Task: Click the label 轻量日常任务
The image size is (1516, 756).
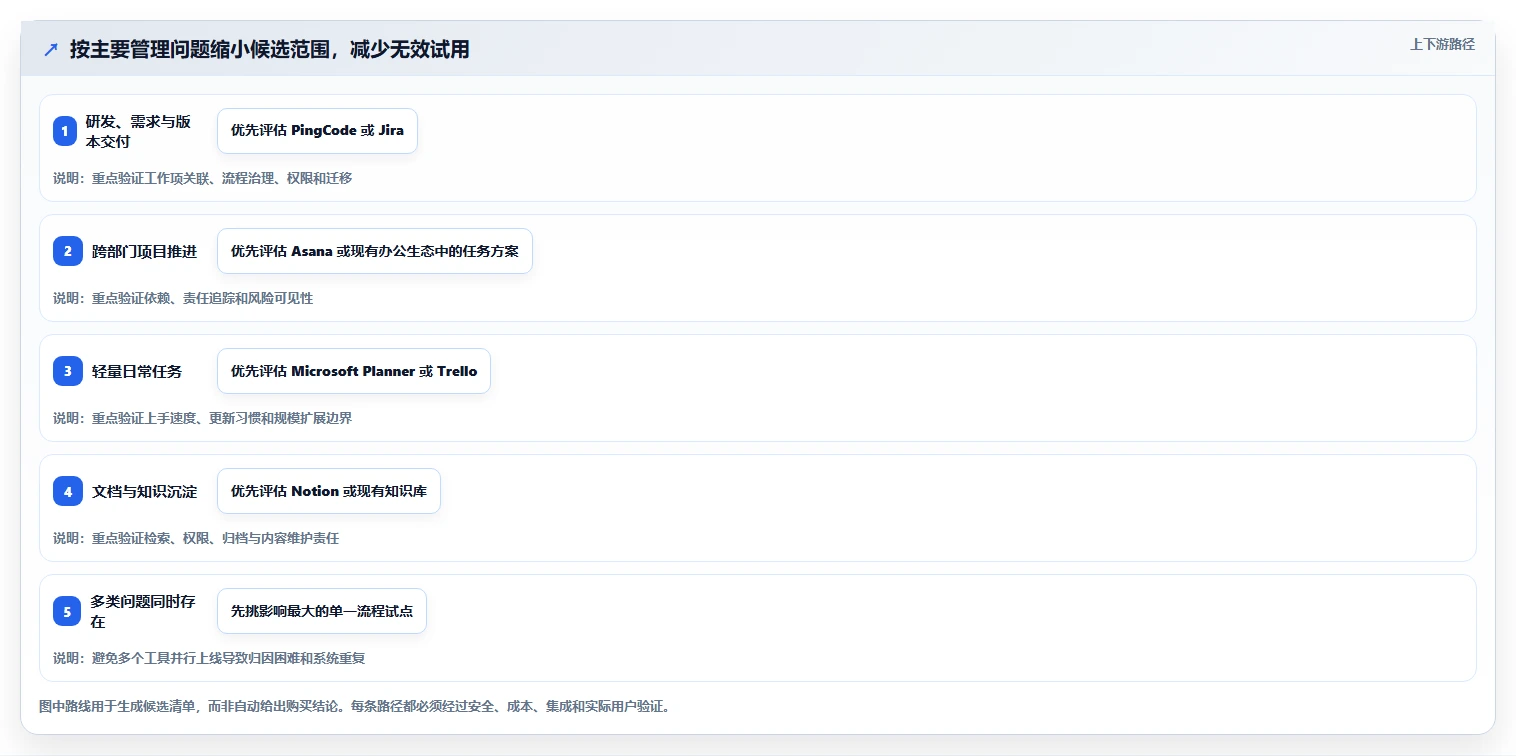Action: [x=137, y=371]
